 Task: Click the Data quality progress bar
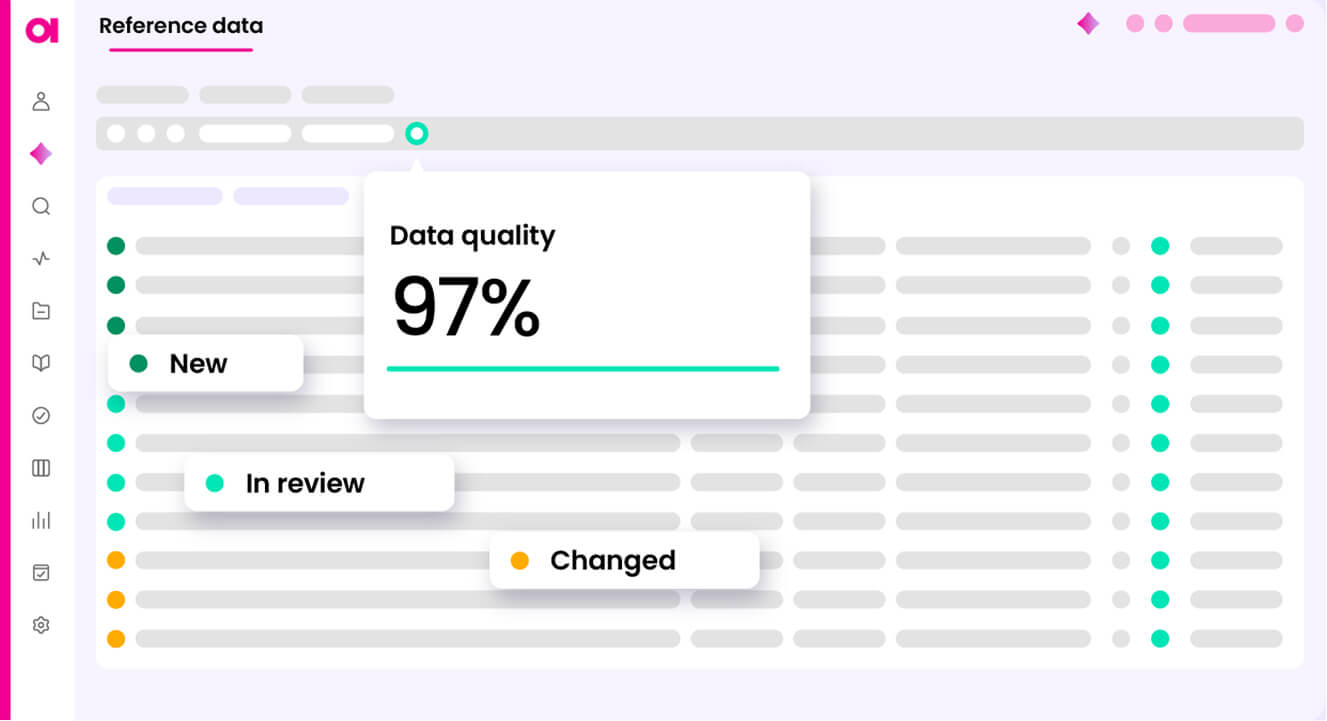[x=583, y=369]
